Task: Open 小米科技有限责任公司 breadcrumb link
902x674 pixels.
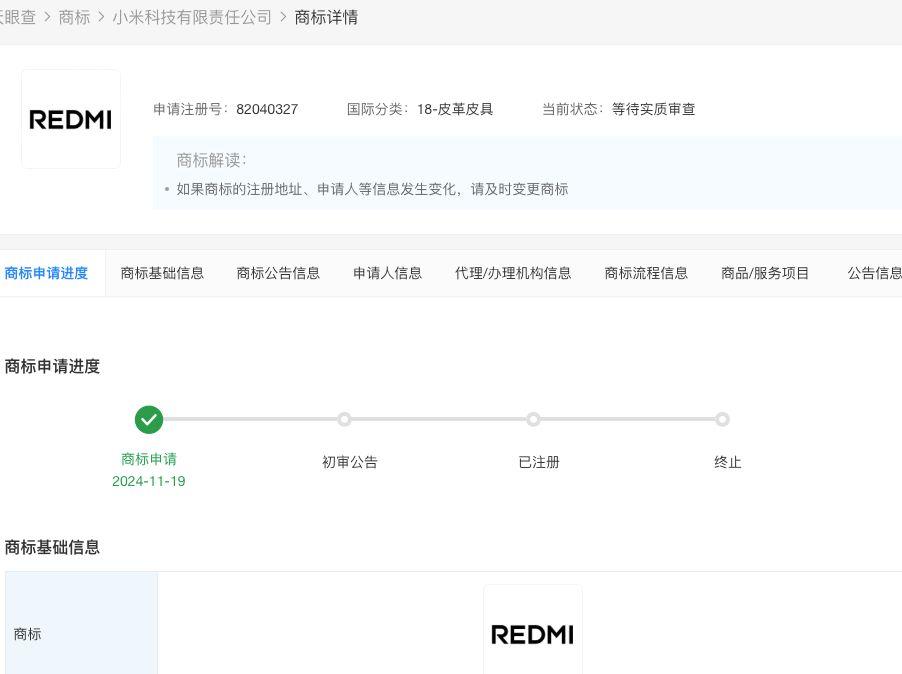Action: pyautogui.click(x=192, y=18)
